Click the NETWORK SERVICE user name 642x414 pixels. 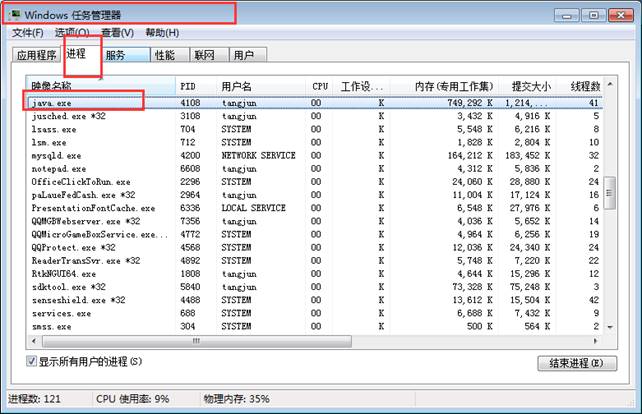click(x=258, y=156)
